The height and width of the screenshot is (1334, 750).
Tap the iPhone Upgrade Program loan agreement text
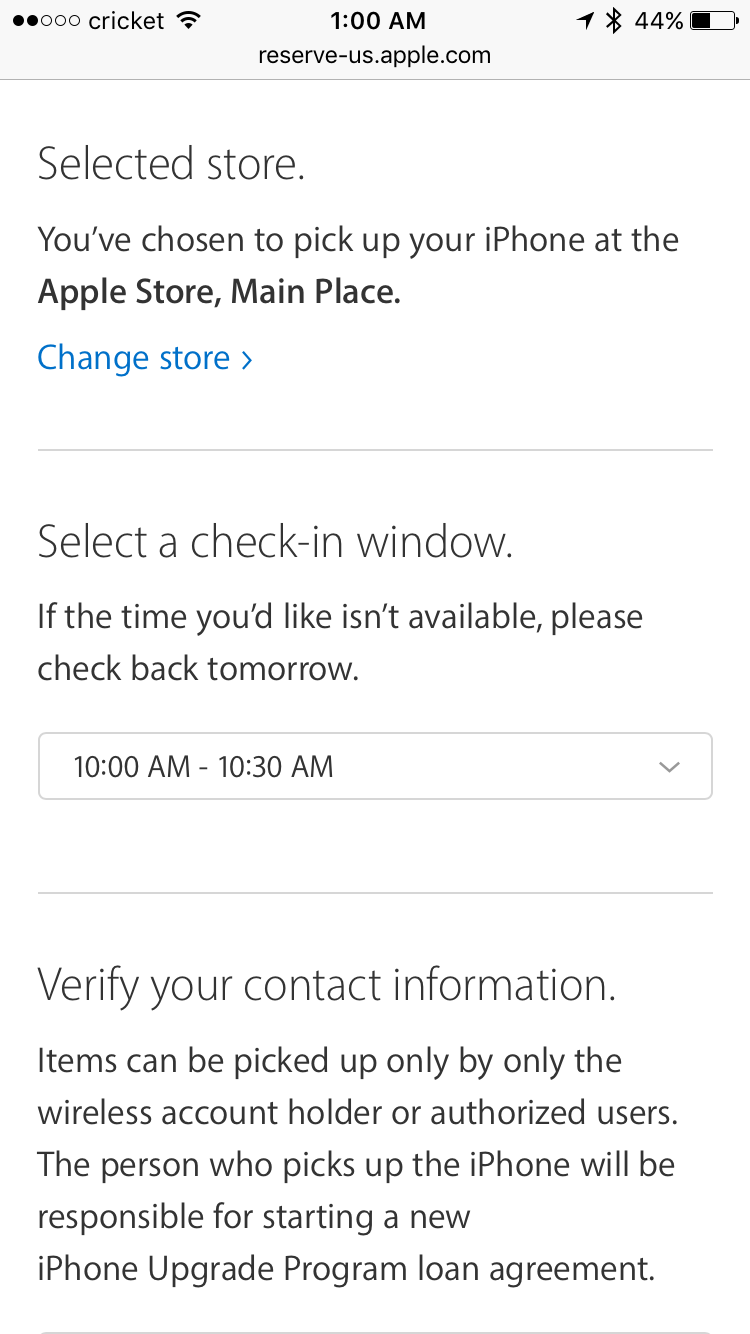click(x=346, y=1269)
